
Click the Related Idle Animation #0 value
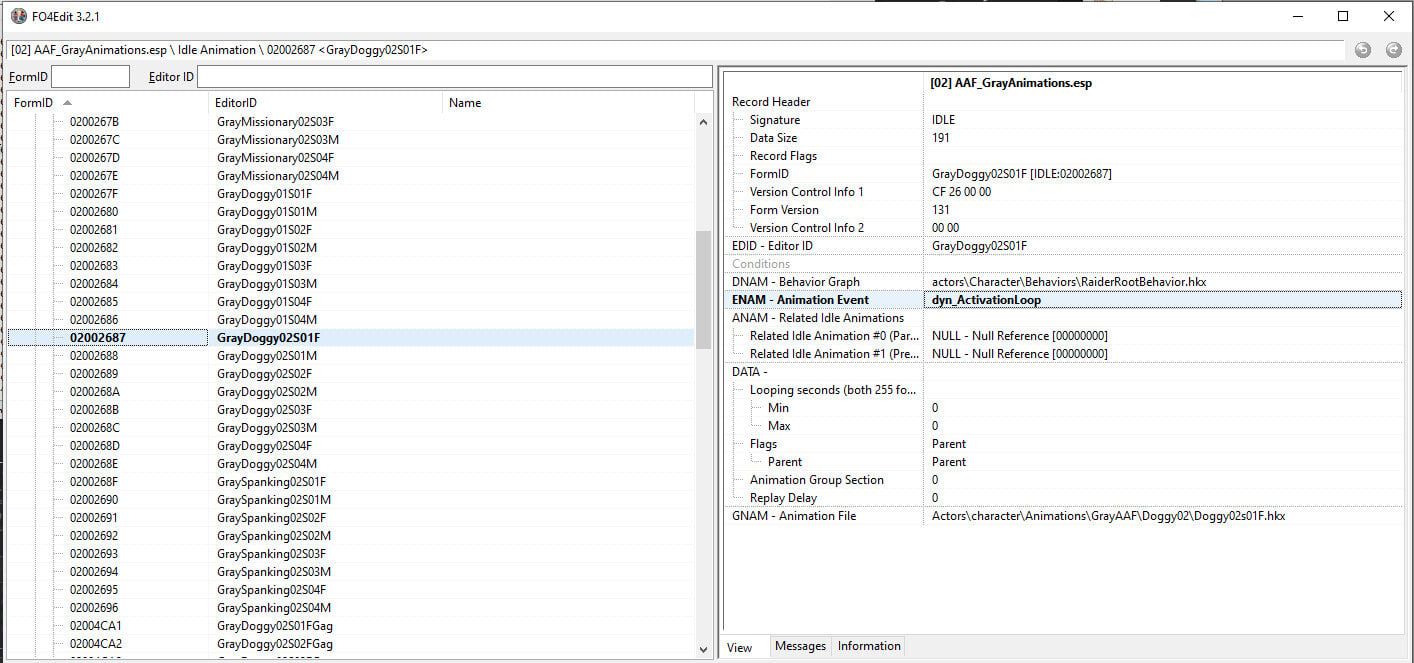click(x=1019, y=336)
